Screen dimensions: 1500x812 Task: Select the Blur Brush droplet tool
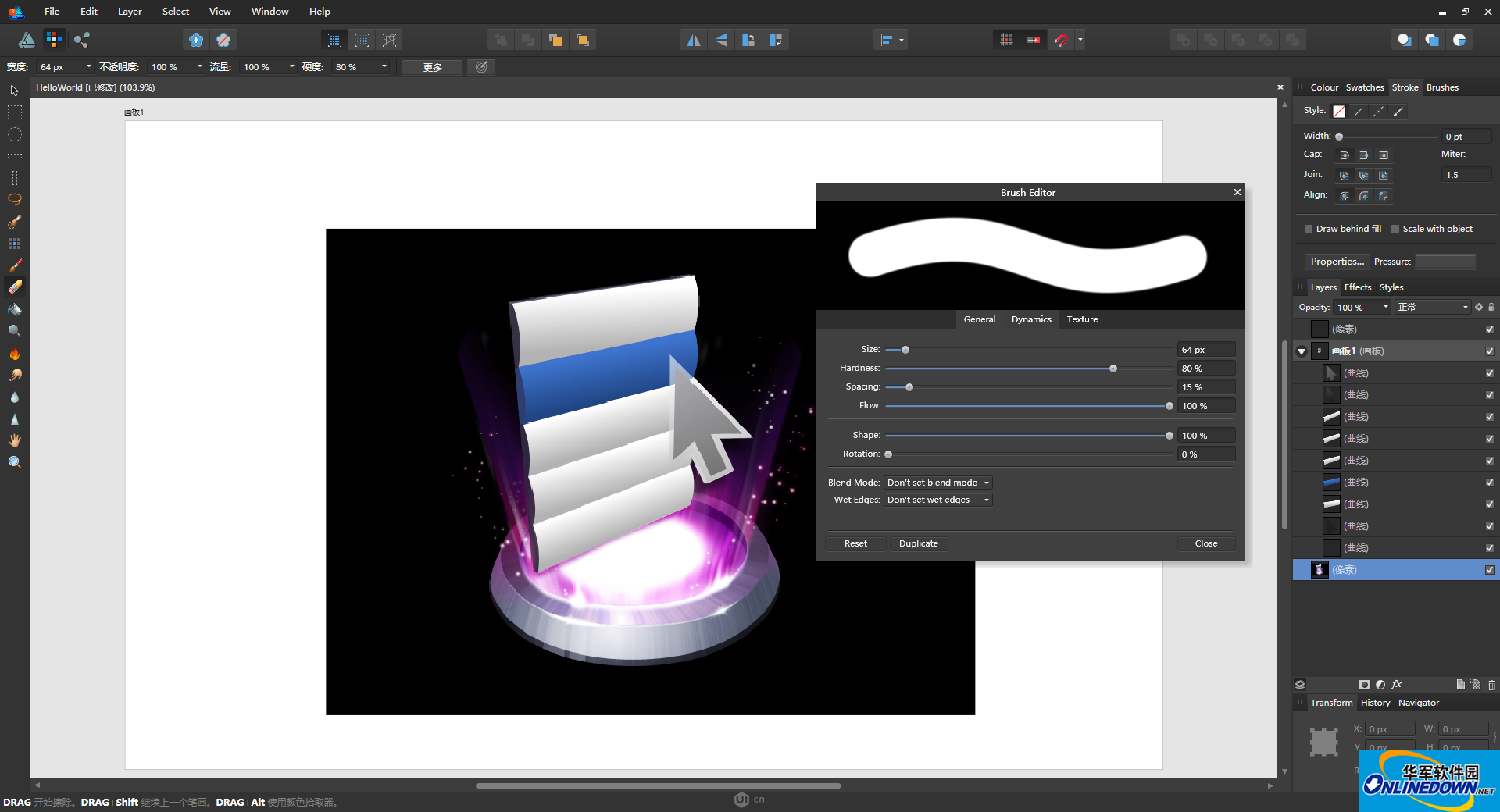tap(14, 397)
